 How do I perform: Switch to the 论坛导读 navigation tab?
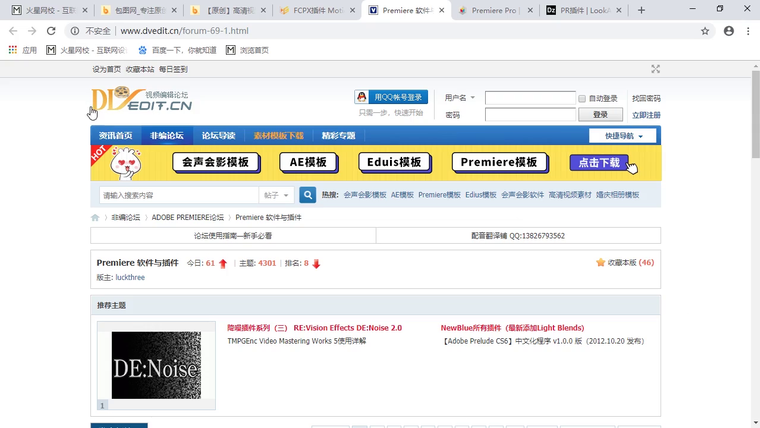click(218, 136)
